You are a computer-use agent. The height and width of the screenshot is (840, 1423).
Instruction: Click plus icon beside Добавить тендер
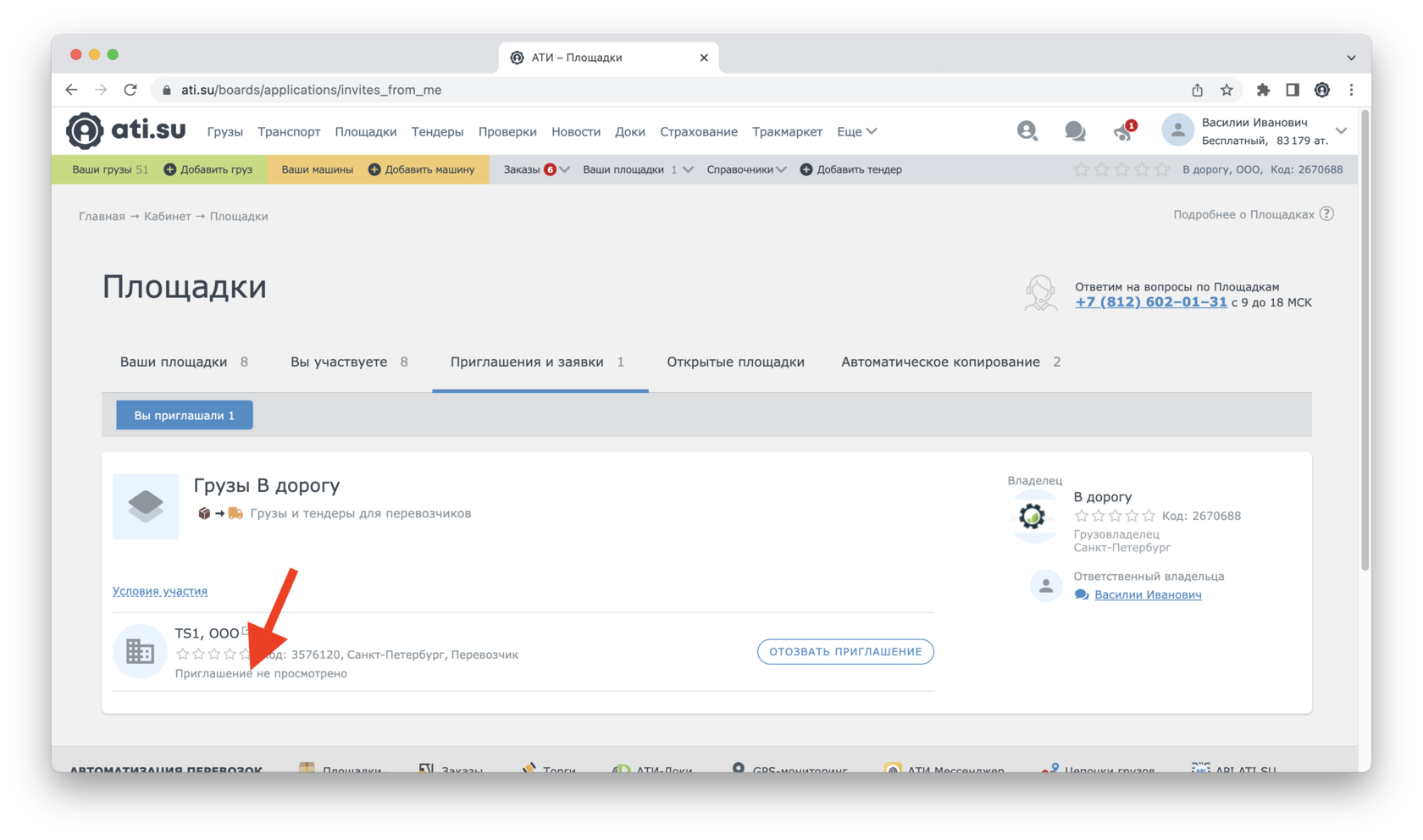tap(806, 169)
